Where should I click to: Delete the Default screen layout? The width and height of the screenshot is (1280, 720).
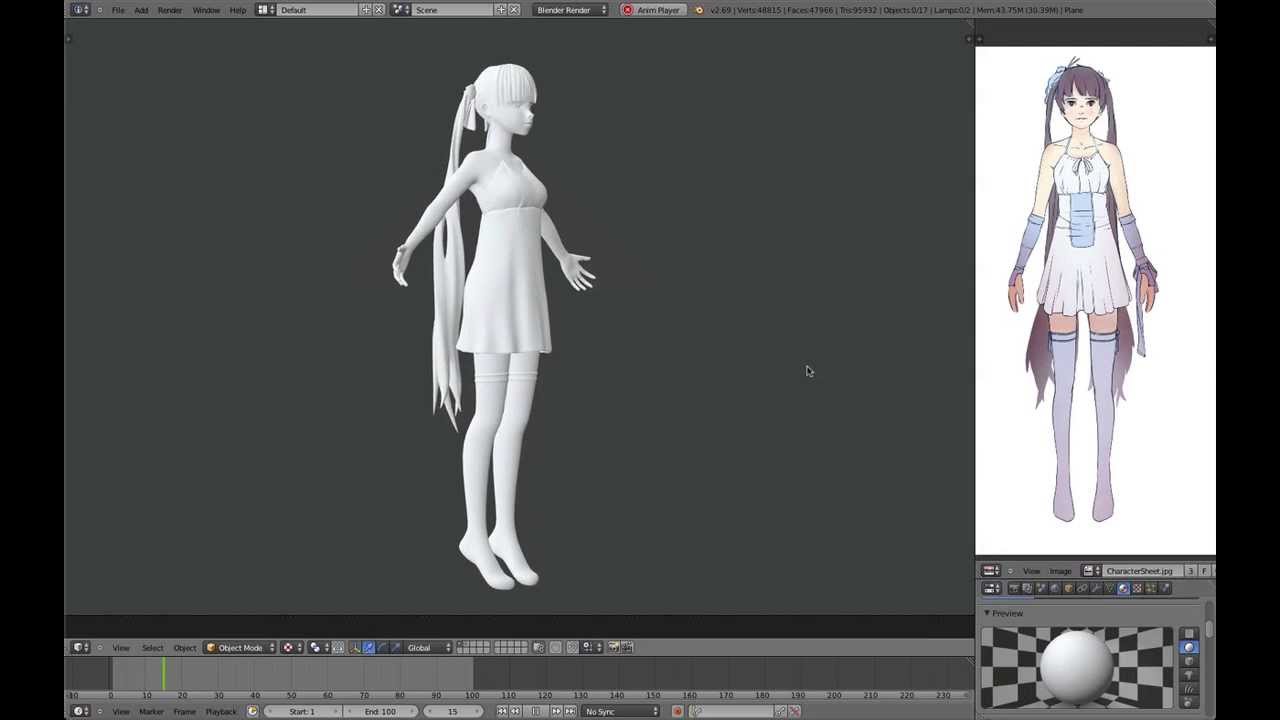click(379, 10)
